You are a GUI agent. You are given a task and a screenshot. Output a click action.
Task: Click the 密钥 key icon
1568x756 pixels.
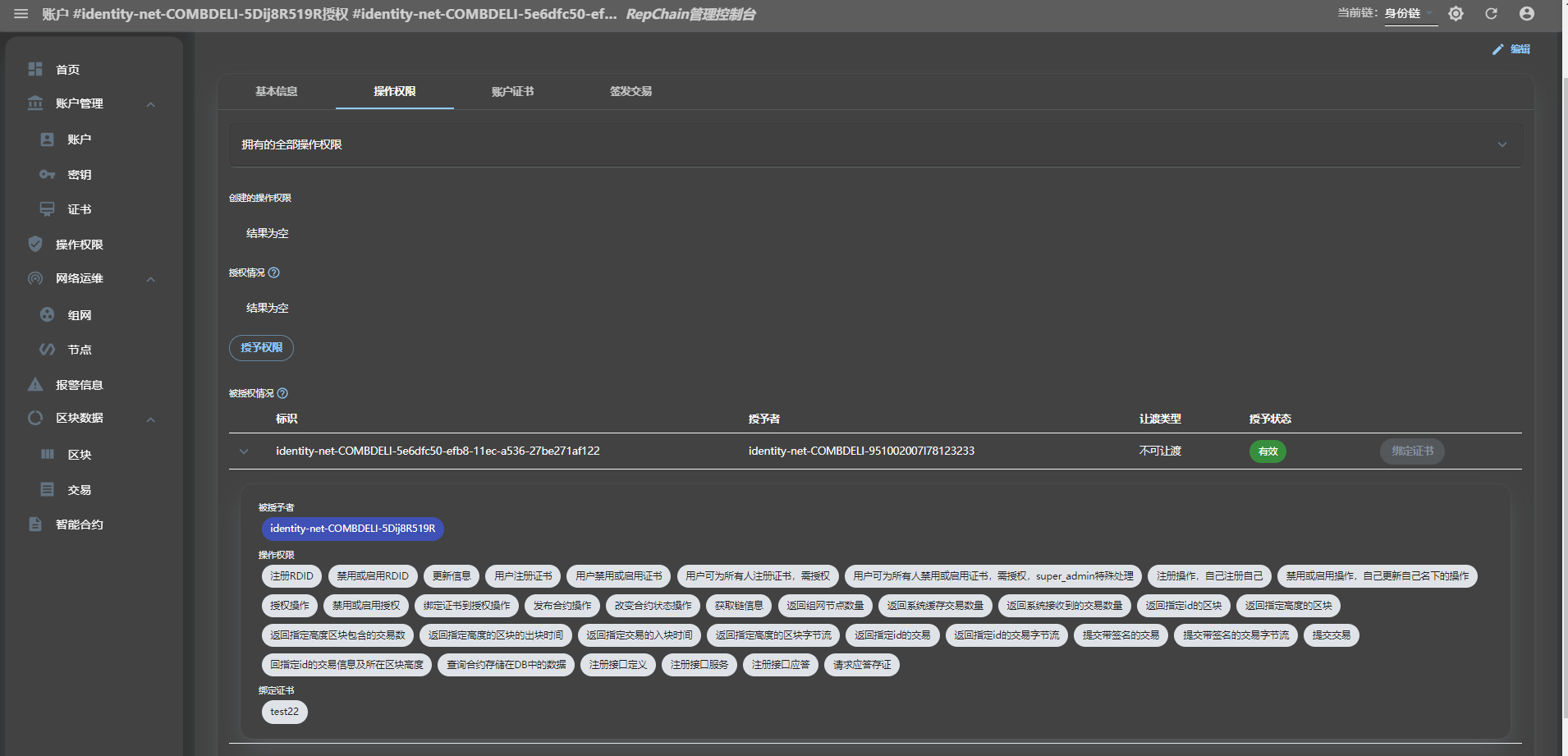[x=48, y=175]
